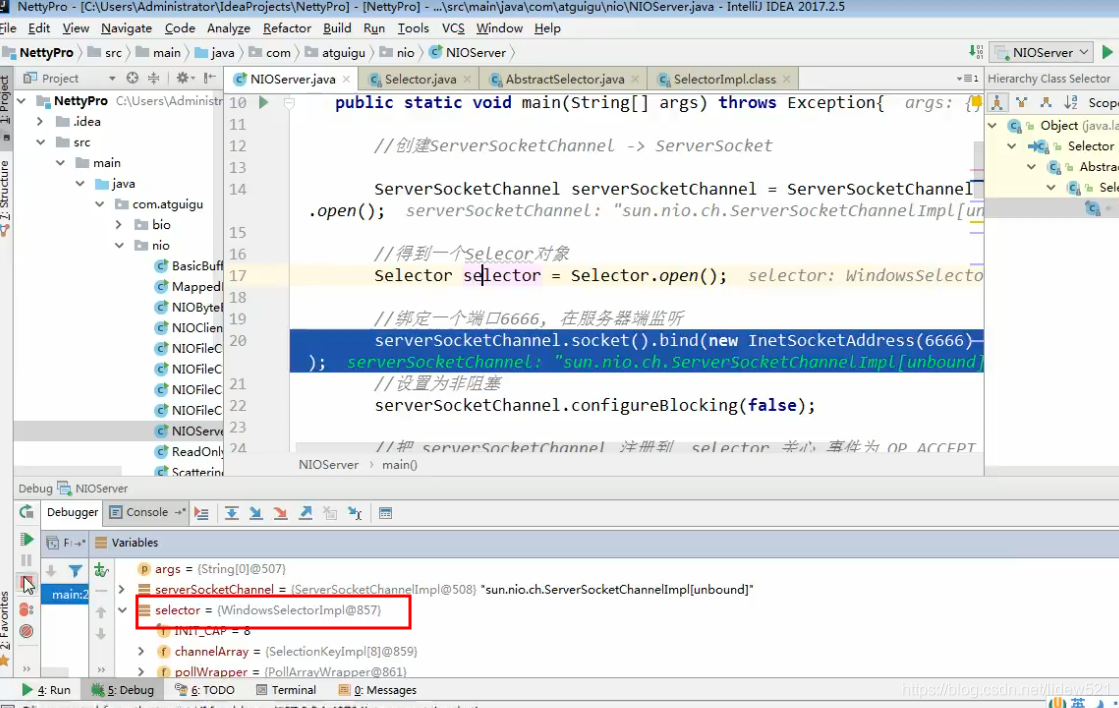Show class hierarchy in Hierarchy panel

pyautogui.click(x=997, y=103)
